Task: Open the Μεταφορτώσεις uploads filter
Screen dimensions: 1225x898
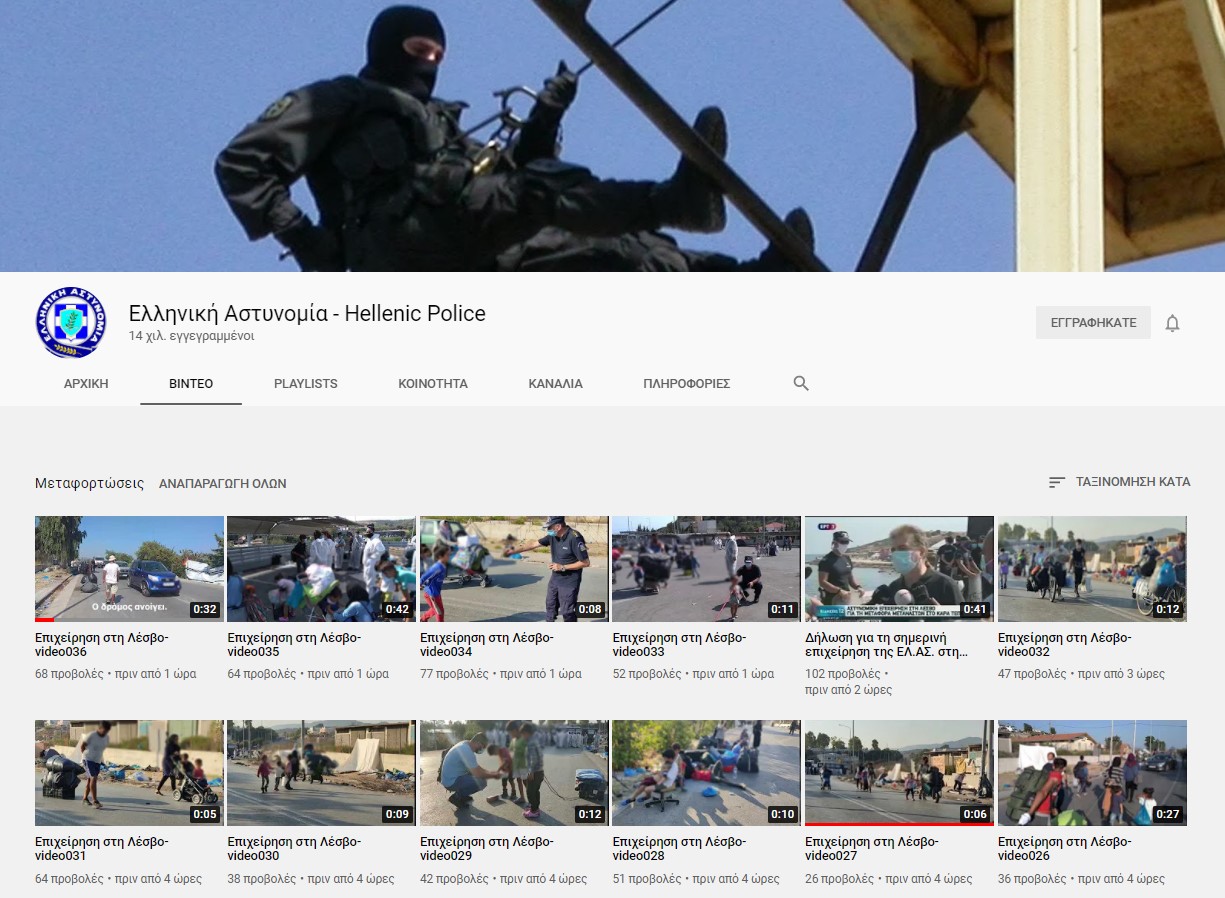Action: (x=89, y=483)
